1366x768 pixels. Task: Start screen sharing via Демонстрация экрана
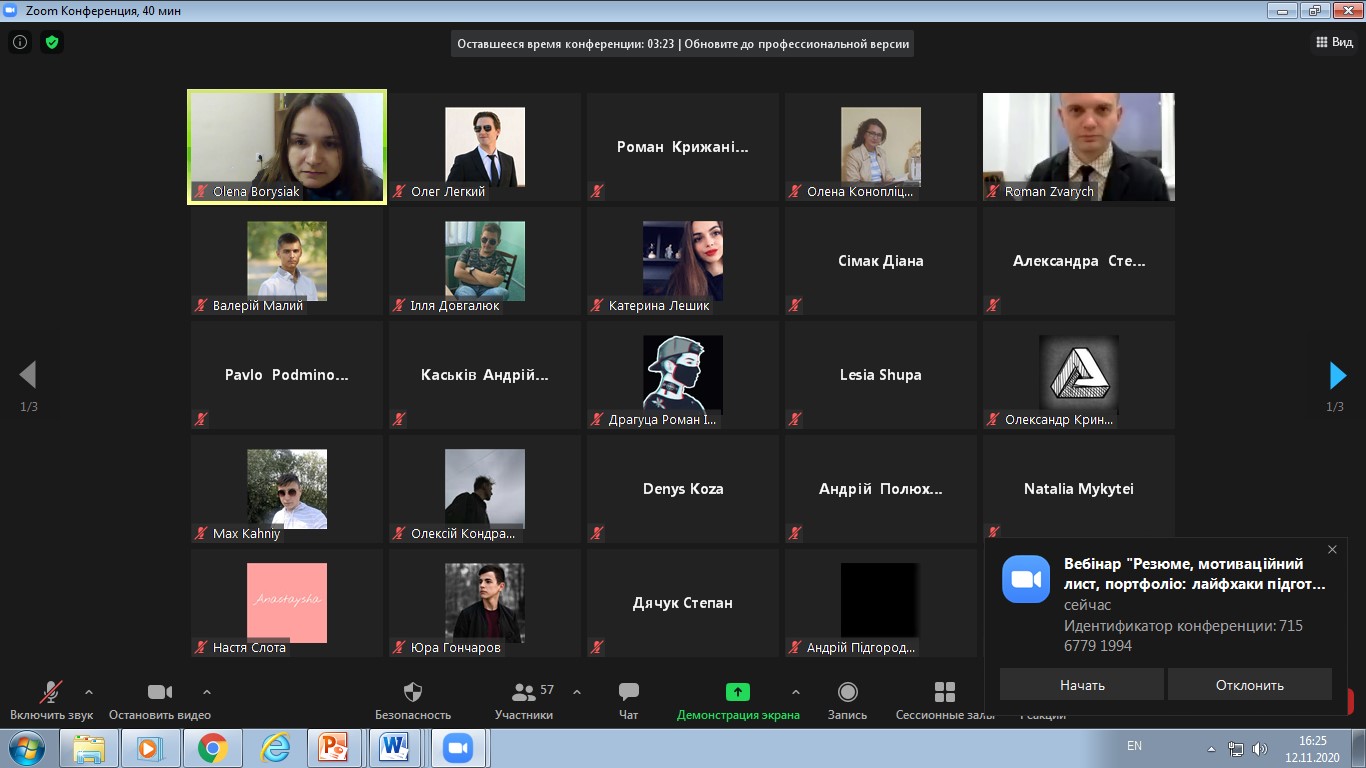(x=738, y=701)
